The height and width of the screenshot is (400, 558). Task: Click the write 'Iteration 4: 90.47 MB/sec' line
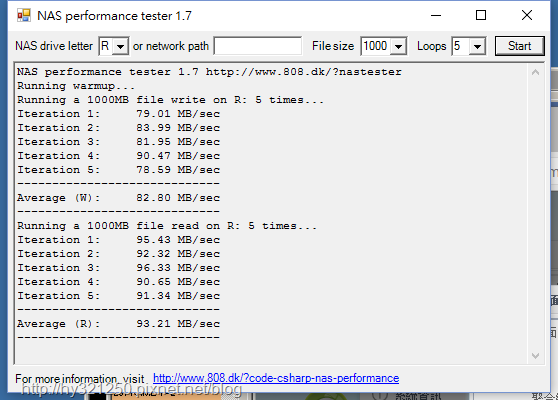click(x=119, y=156)
